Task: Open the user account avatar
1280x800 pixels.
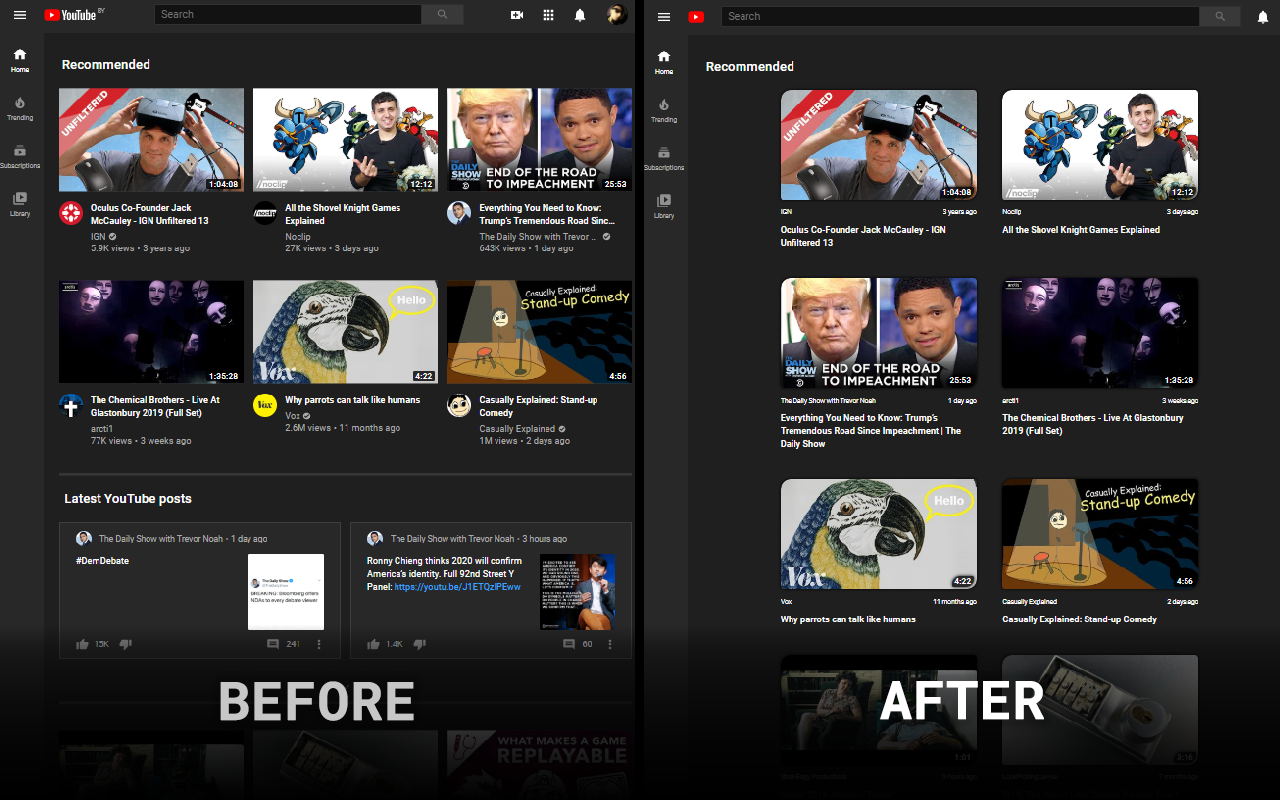Action: point(616,15)
